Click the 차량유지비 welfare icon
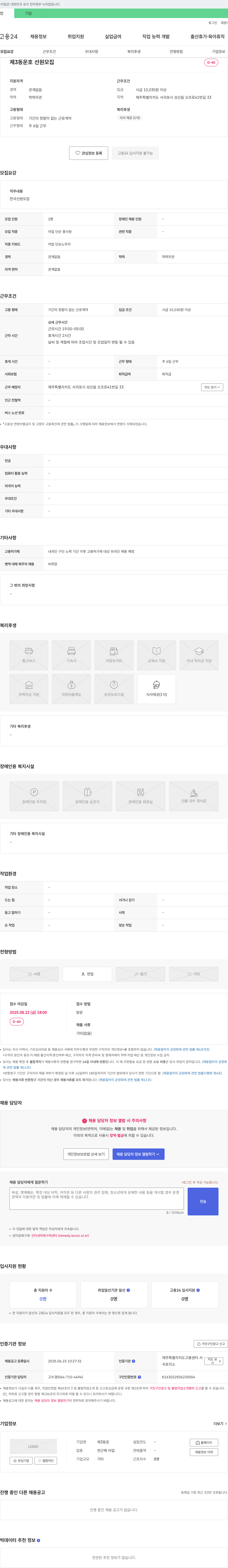This screenshot has height=1568, width=228. pyautogui.click(x=114, y=655)
